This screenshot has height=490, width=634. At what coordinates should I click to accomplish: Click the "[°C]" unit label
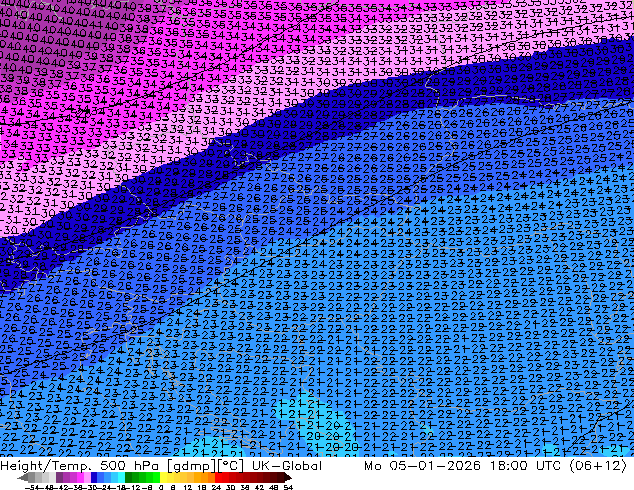(x=230, y=466)
